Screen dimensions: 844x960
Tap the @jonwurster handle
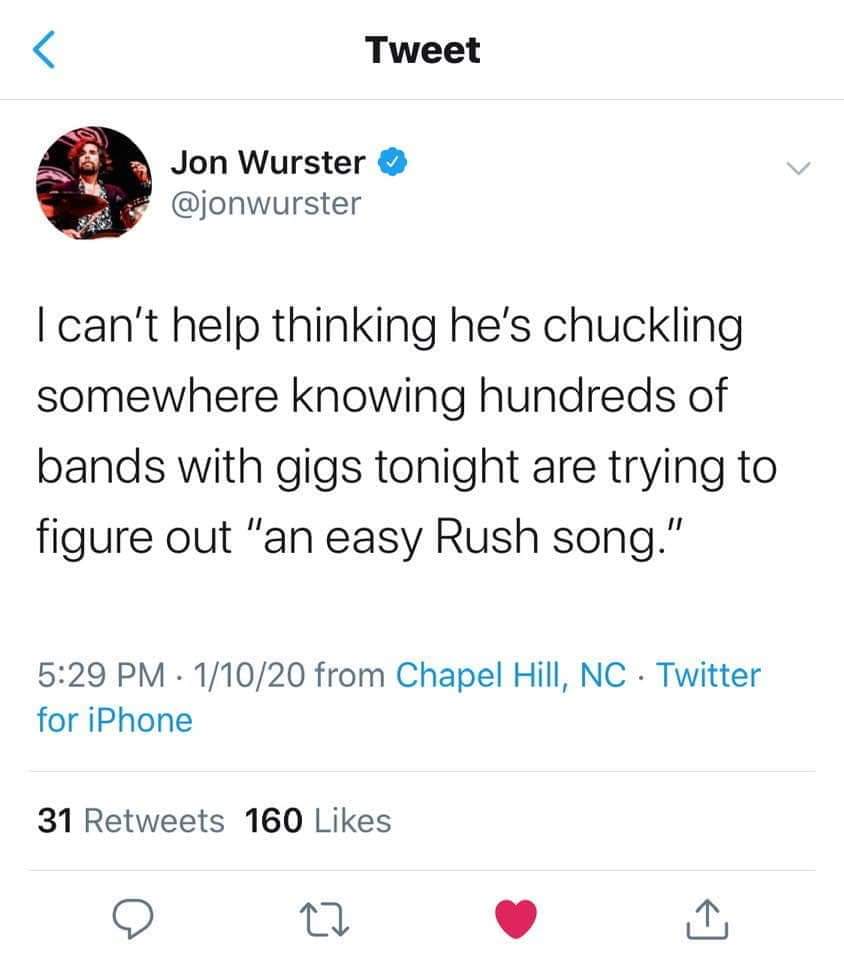coord(266,204)
